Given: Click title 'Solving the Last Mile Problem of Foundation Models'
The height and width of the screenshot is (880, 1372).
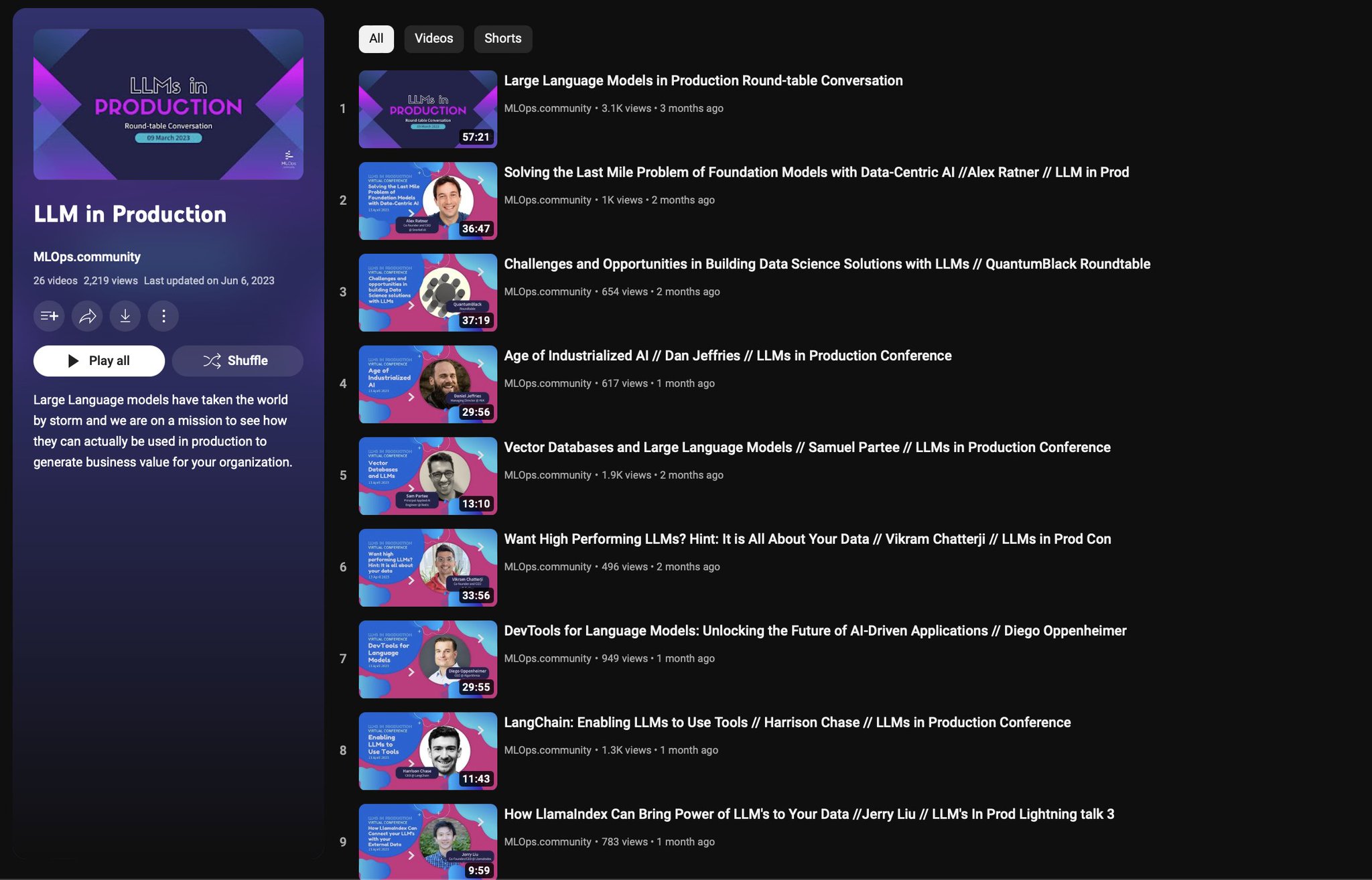Looking at the screenshot, I should 817,173.
